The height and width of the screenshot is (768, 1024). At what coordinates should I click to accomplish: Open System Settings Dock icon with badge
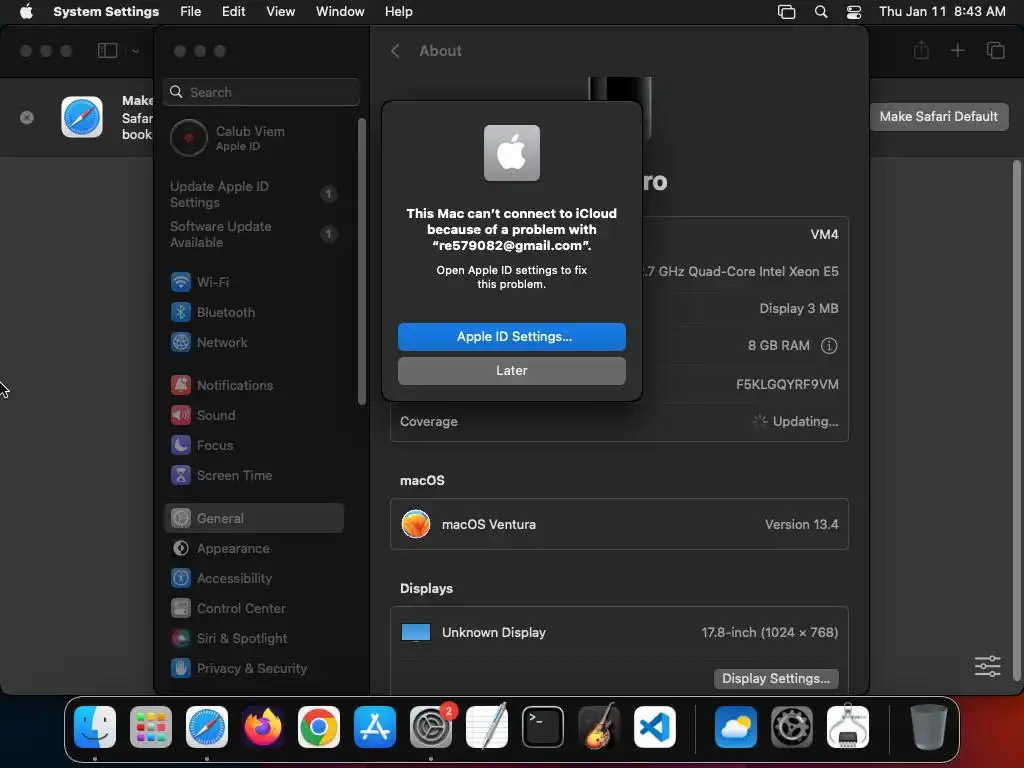coord(431,727)
